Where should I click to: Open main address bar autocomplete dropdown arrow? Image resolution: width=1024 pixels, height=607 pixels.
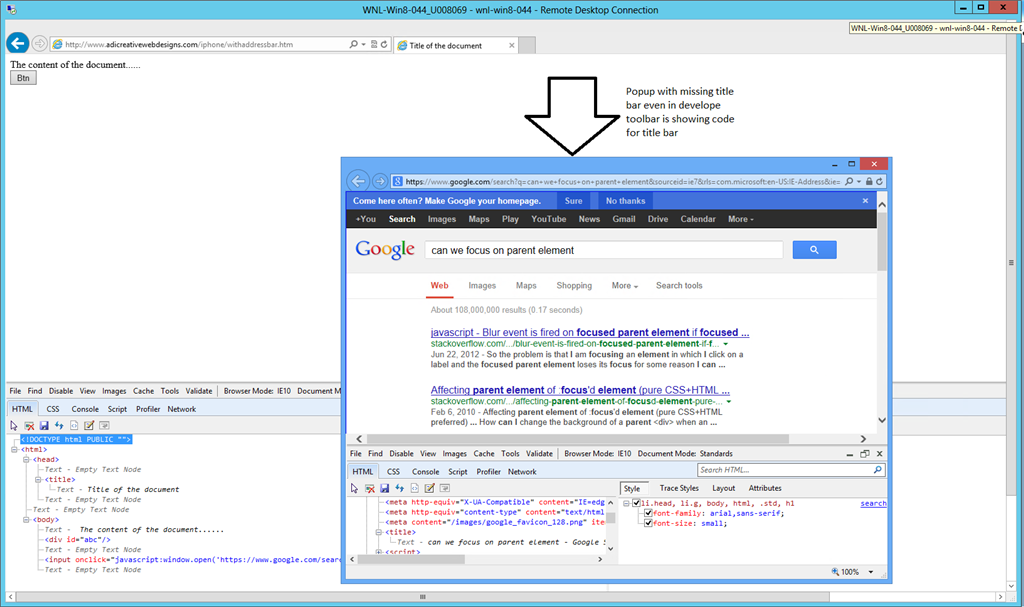coord(363,44)
